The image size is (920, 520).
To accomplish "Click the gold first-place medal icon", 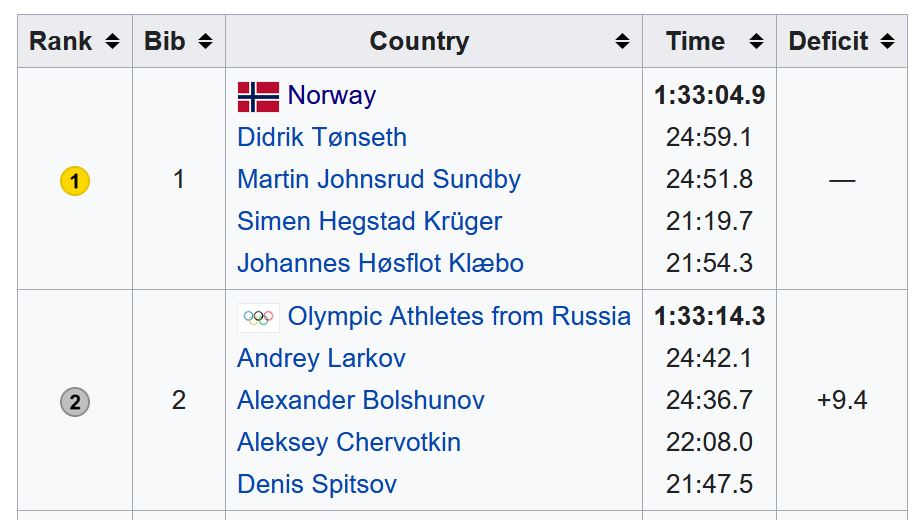I will [75, 181].
